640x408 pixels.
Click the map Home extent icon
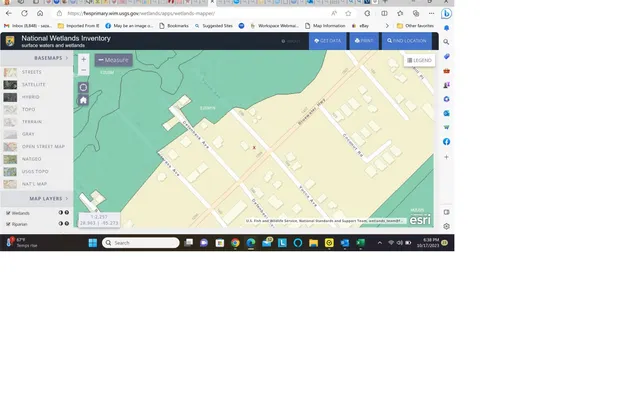pyautogui.click(x=83, y=100)
